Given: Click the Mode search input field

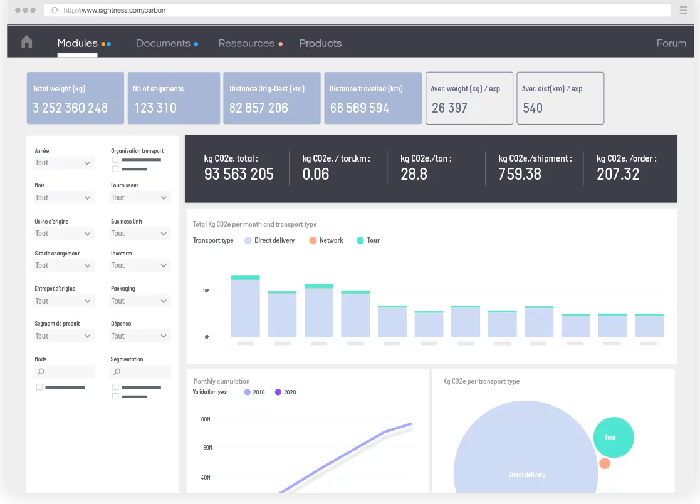Looking at the screenshot, I should [x=64, y=371].
